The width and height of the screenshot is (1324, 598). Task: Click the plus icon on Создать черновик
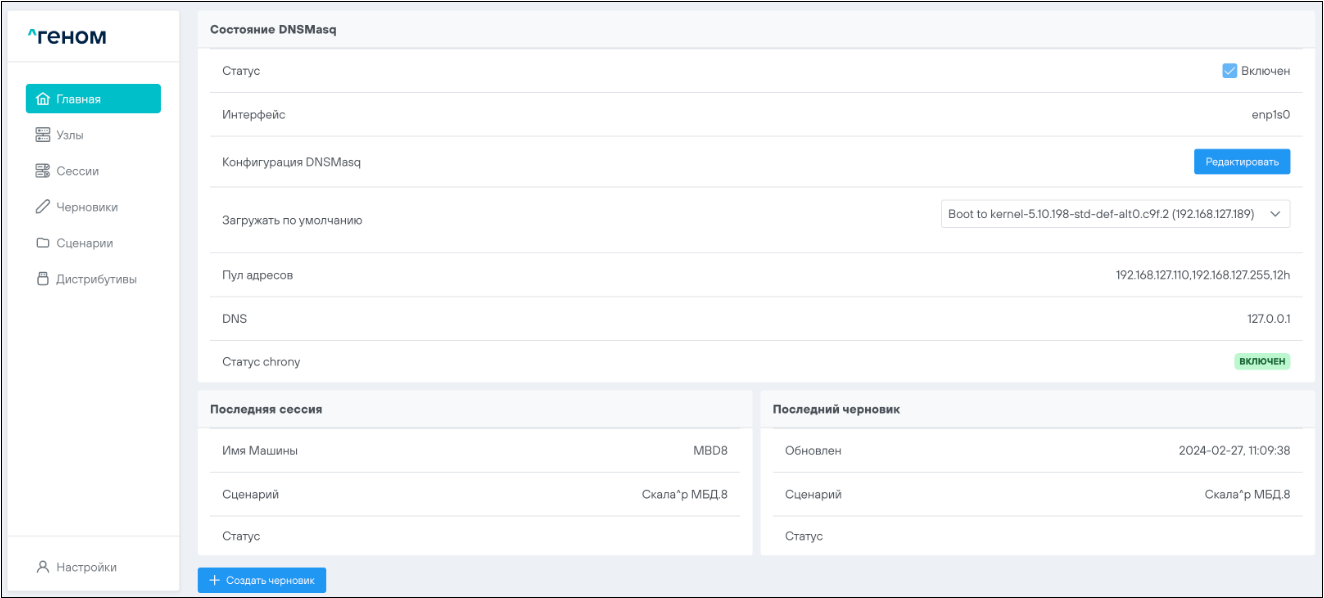[214, 580]
